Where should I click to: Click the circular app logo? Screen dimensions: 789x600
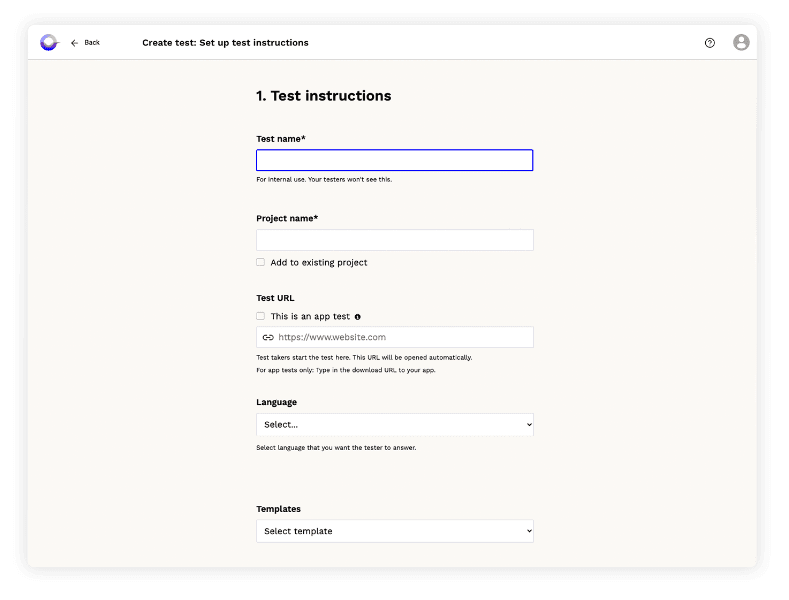tap(49, 43)
